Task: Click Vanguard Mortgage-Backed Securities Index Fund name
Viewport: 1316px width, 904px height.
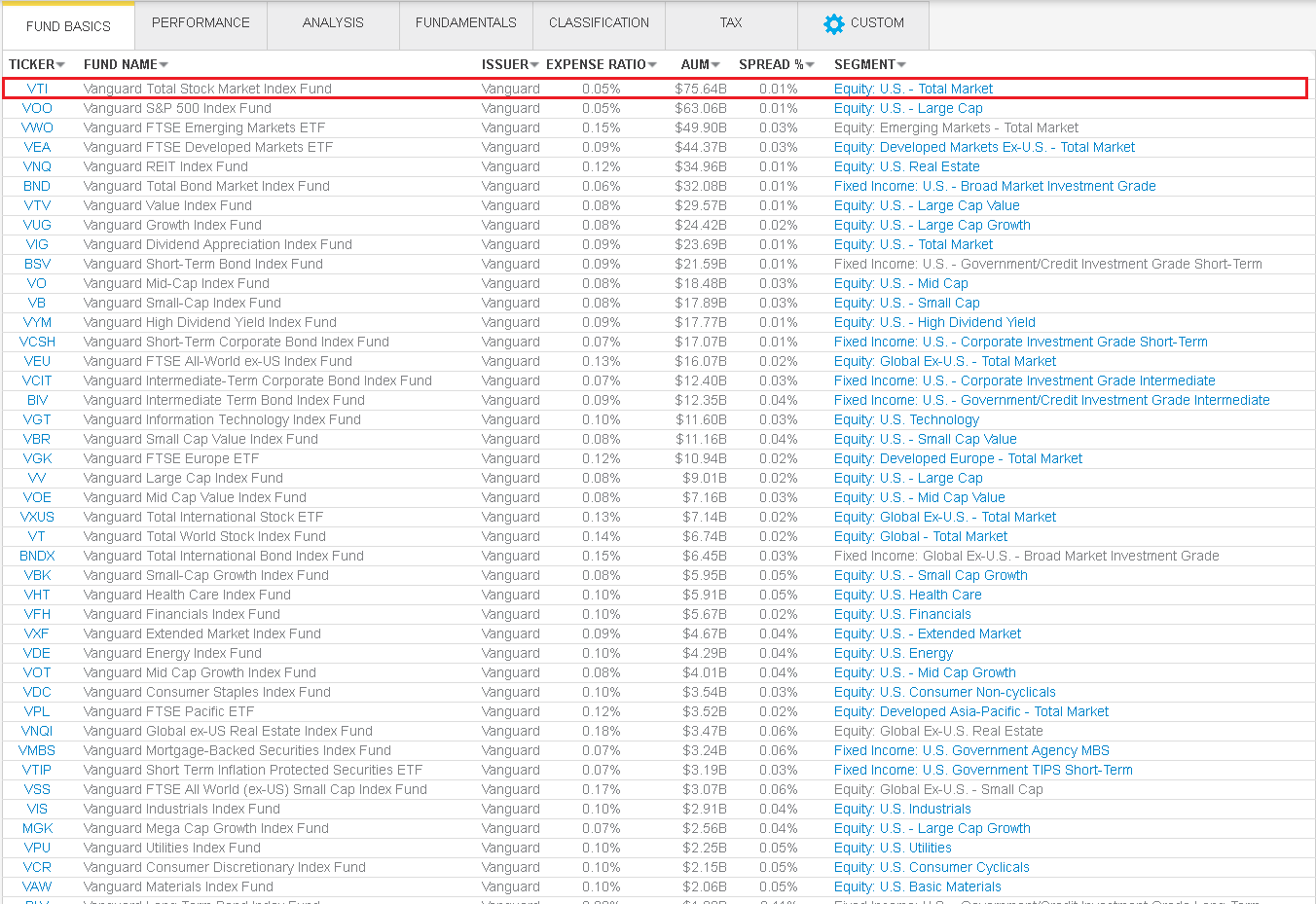Action: (238, 750)
